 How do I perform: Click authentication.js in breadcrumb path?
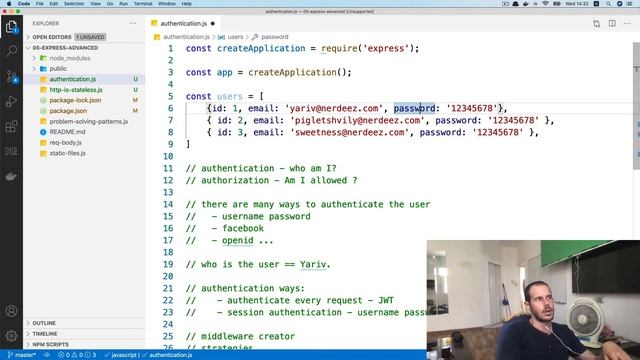click(x=186, y=37)
